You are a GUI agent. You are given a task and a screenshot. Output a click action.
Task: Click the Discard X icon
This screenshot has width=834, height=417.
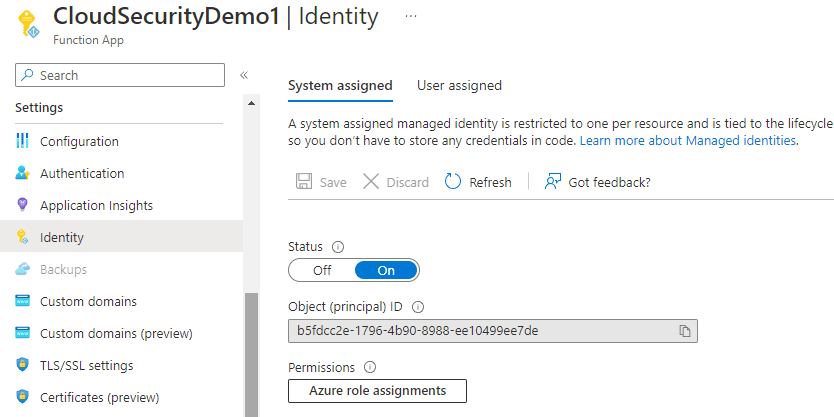[x=371, y=182]
